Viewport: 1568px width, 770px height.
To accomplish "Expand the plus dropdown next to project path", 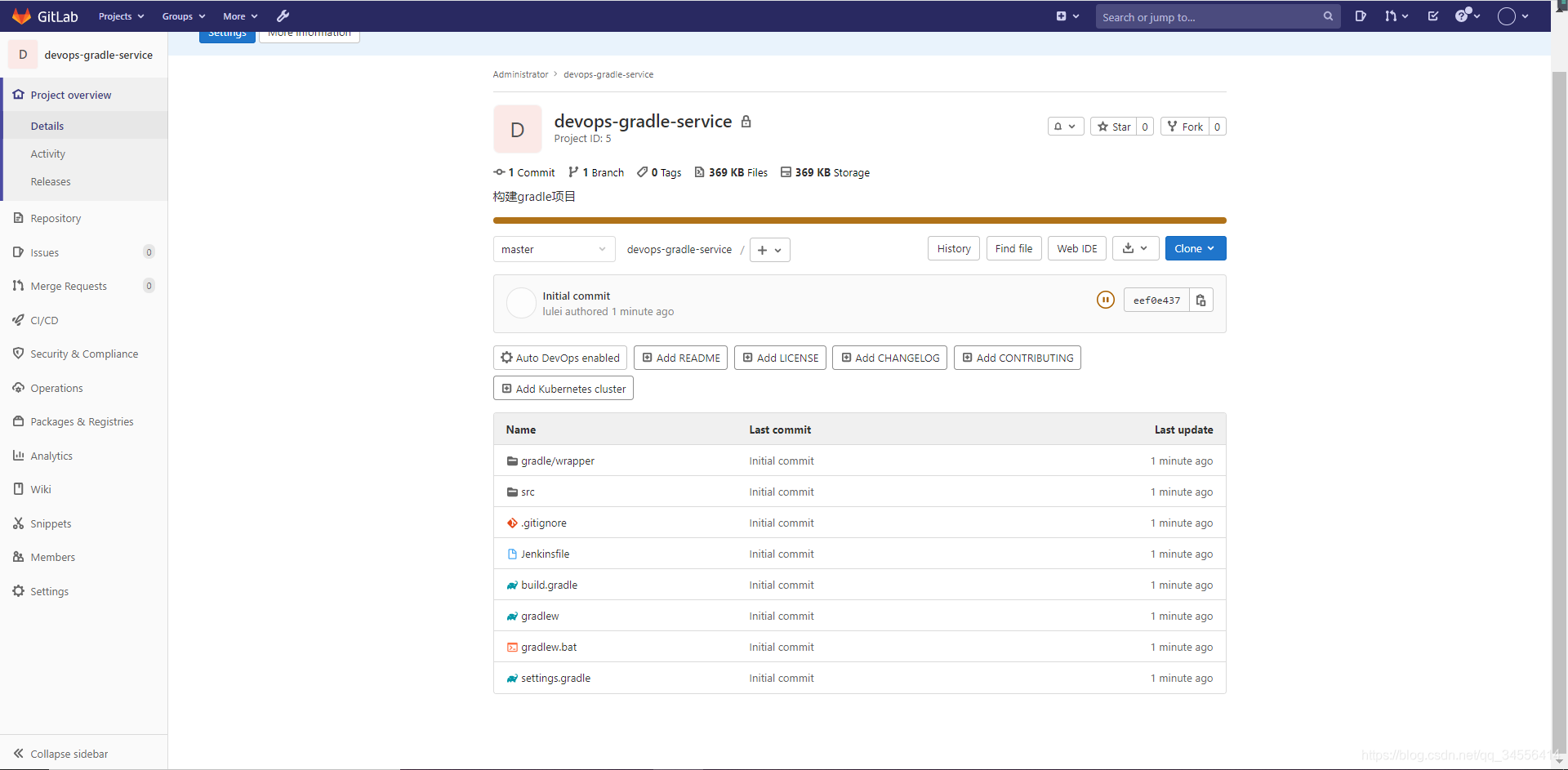I will (x=768, y=250).
